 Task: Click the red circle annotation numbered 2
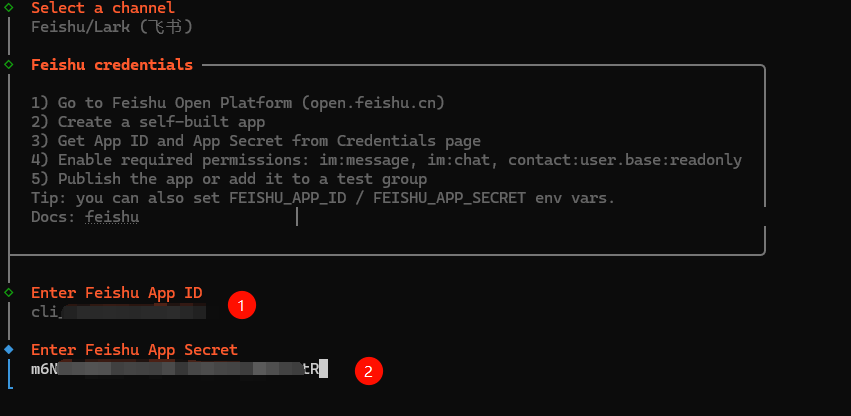pos(369,371)
